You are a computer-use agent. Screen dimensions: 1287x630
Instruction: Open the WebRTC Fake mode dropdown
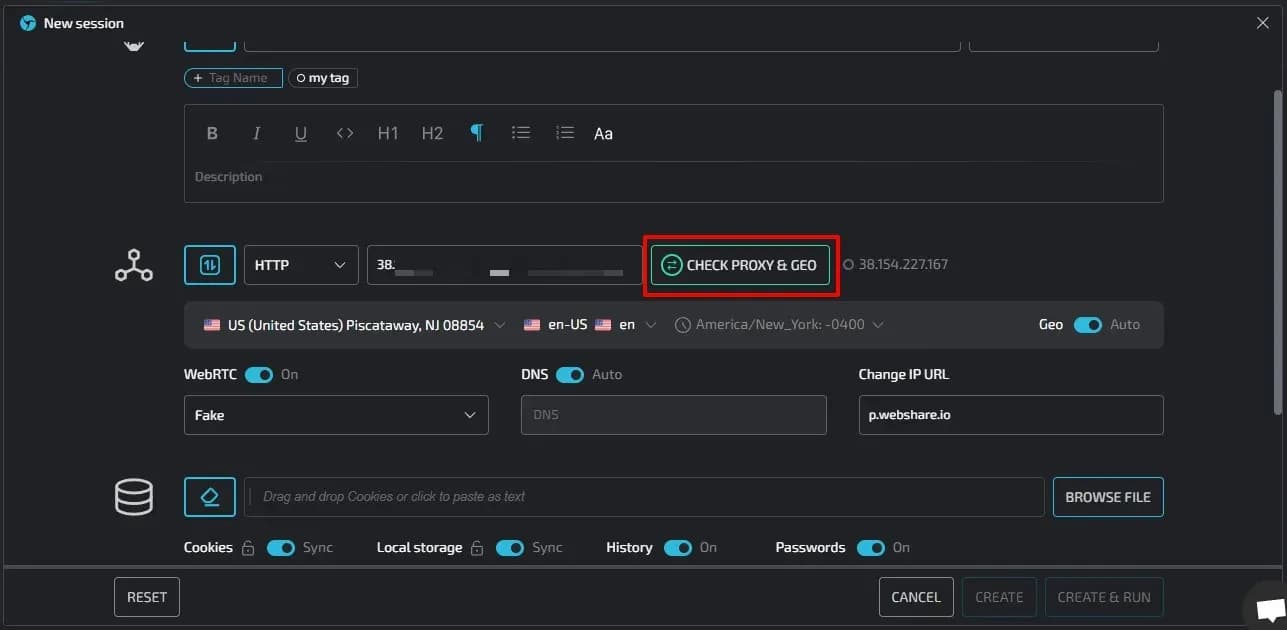click(x=336, y=414)
